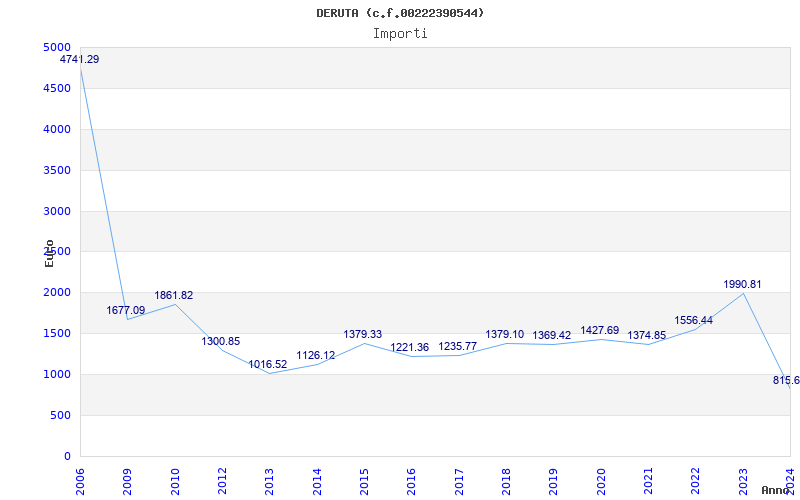Click y-axis value 0

click(x=67, y=456)
